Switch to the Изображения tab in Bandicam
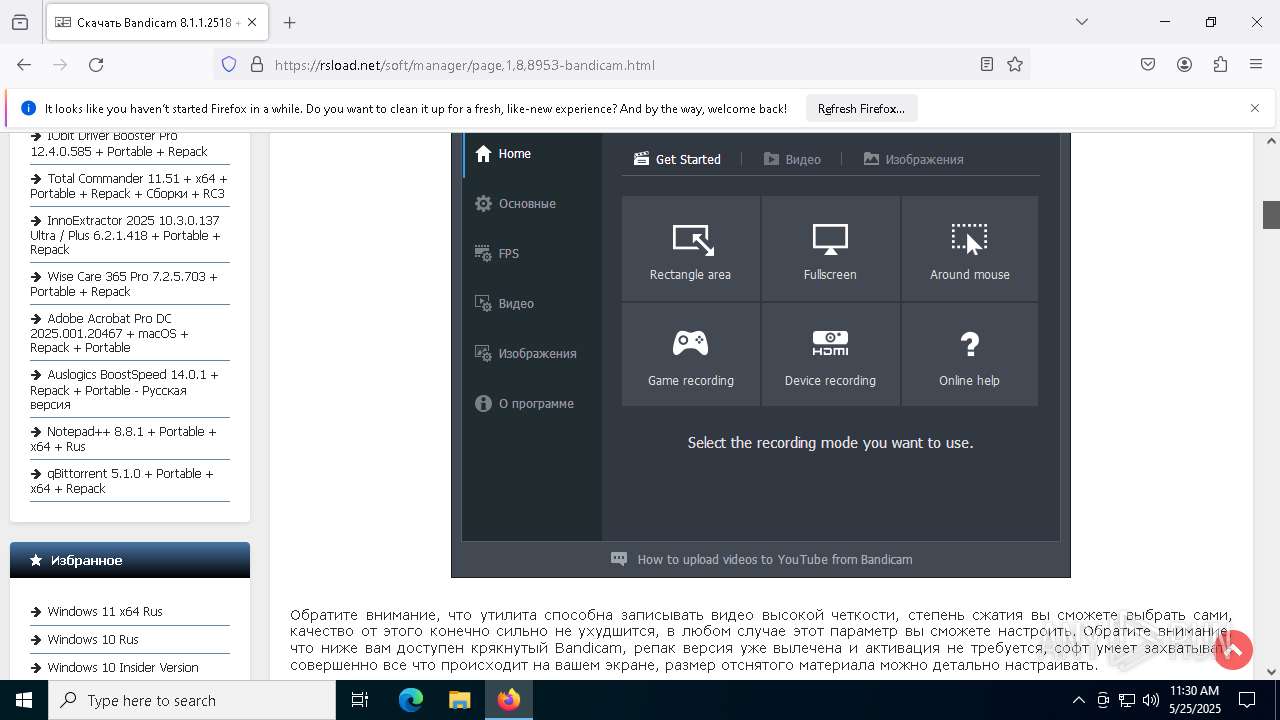The height and width of the screenshot is (720, 1280). (914, 159)
